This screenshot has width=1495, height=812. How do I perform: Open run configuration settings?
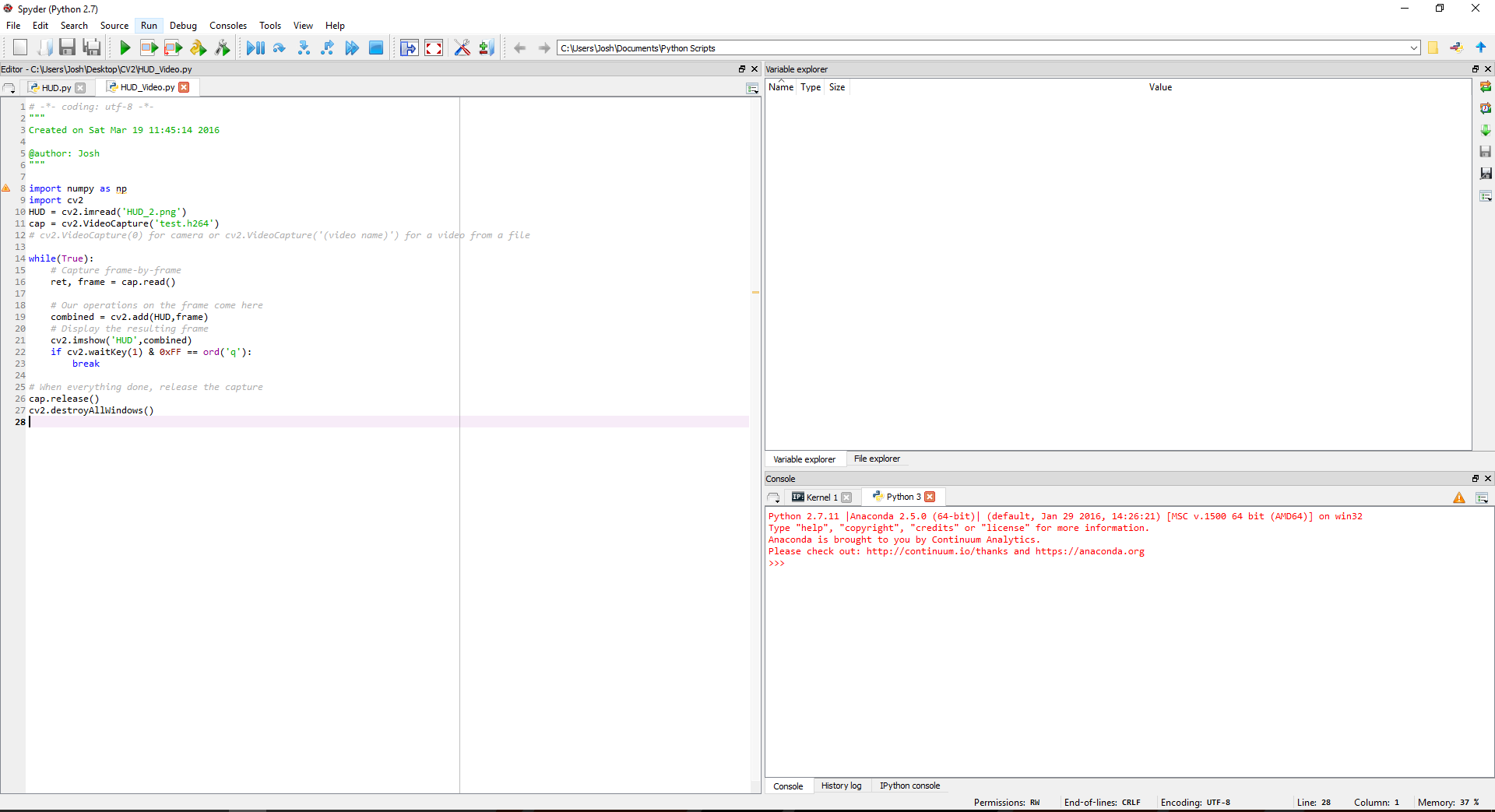(223, 47)
